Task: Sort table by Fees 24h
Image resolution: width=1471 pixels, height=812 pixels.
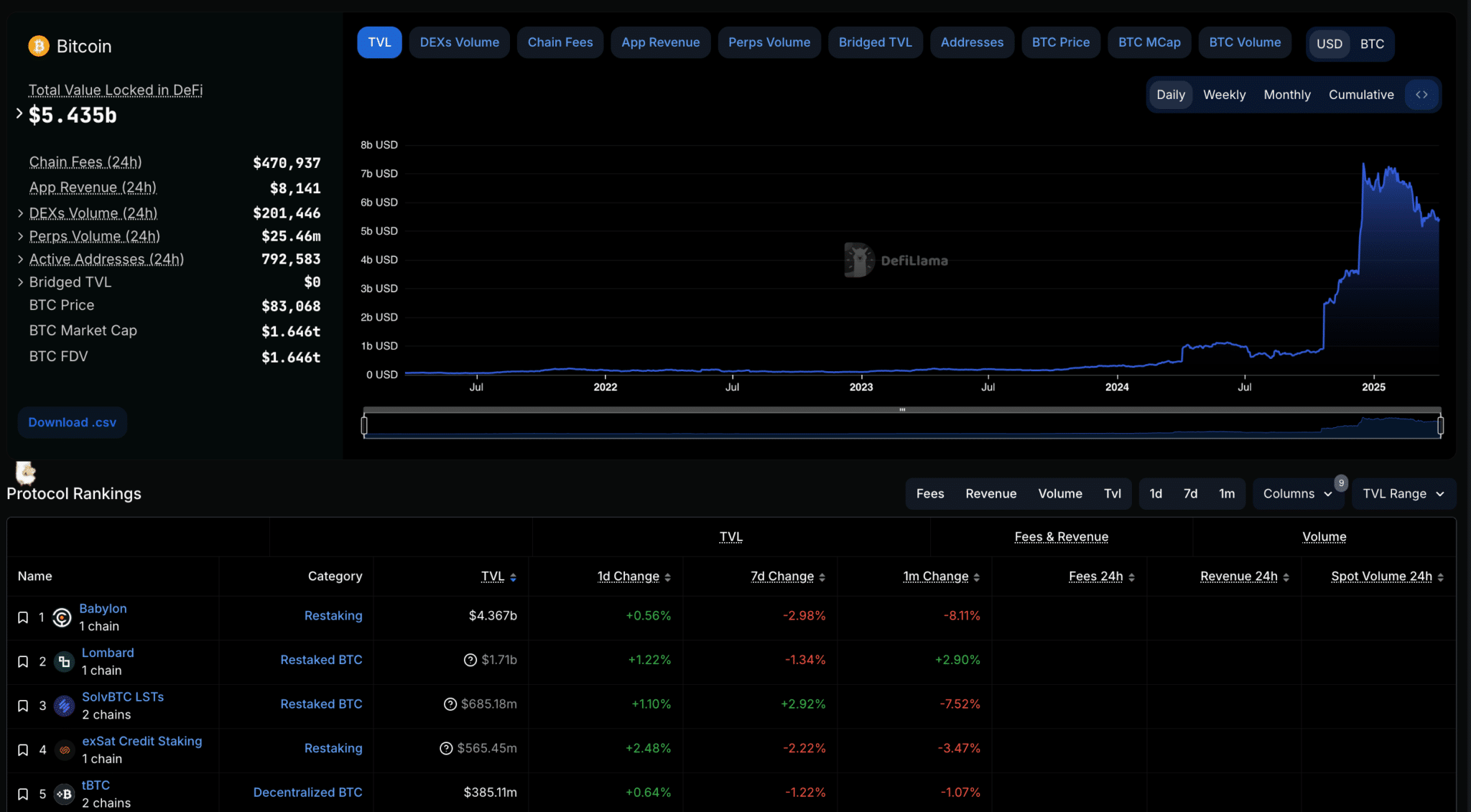Action: 1131,577
